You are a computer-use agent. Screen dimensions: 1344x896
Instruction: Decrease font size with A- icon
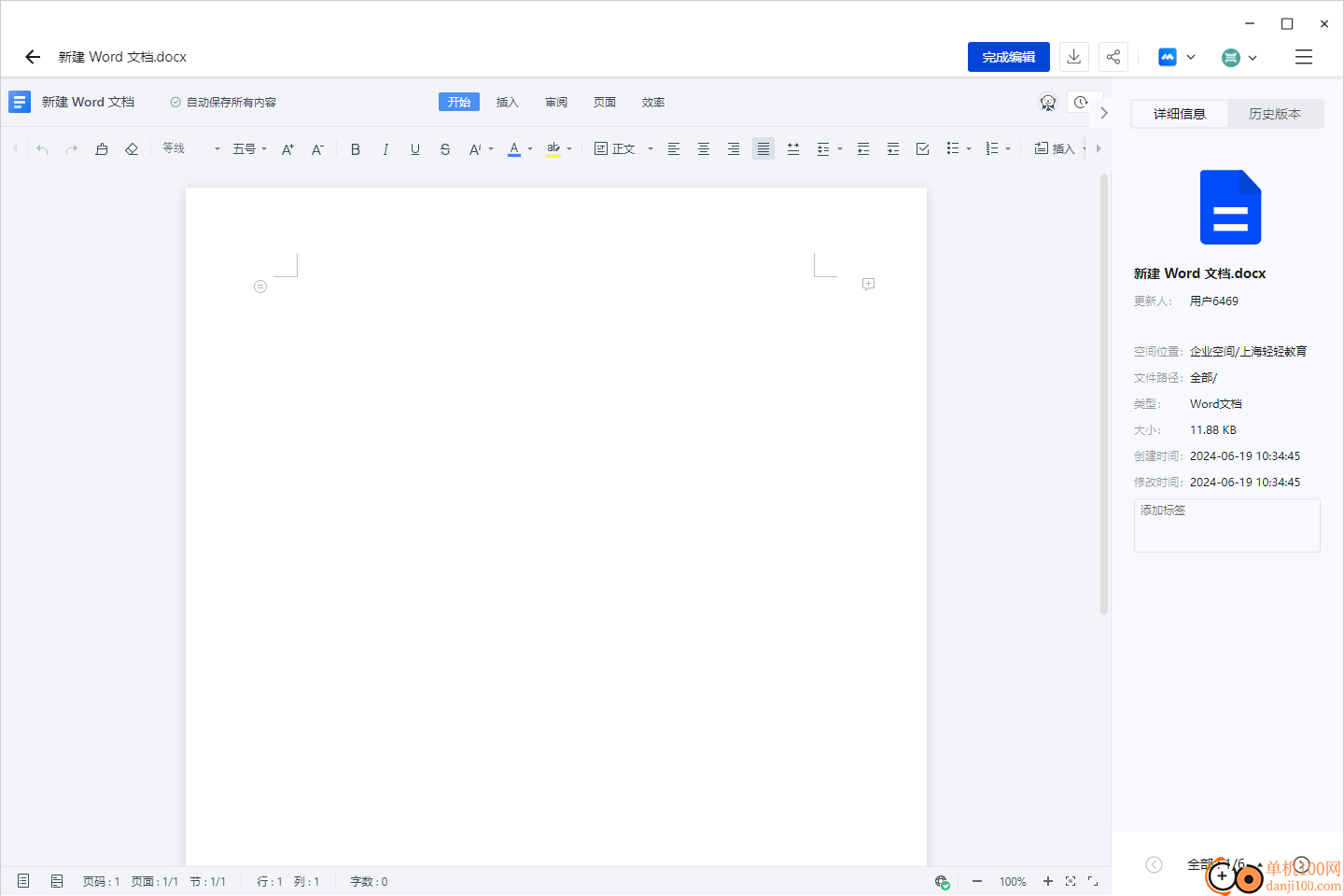pos(317,149)
